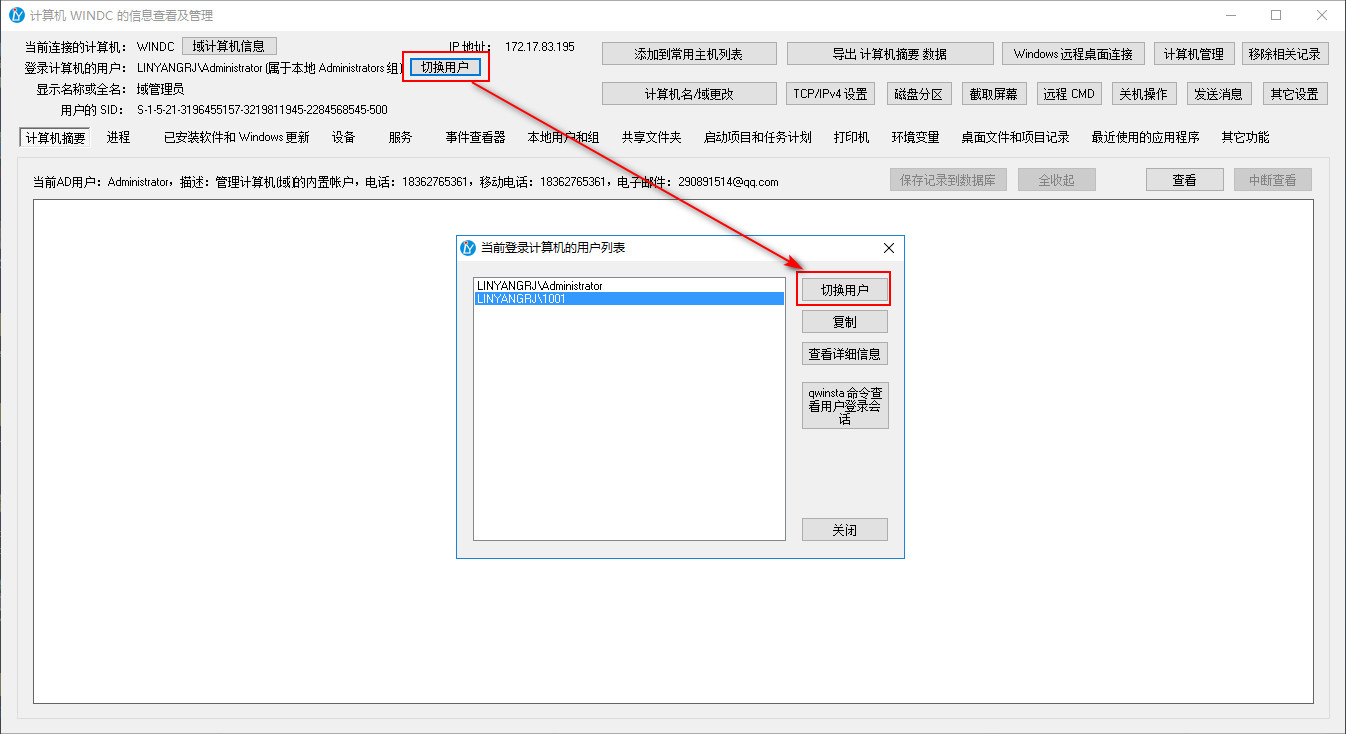1346x734 pixels.
Task: Click the app logo icon in title bar
Action: tap(17, 16)
